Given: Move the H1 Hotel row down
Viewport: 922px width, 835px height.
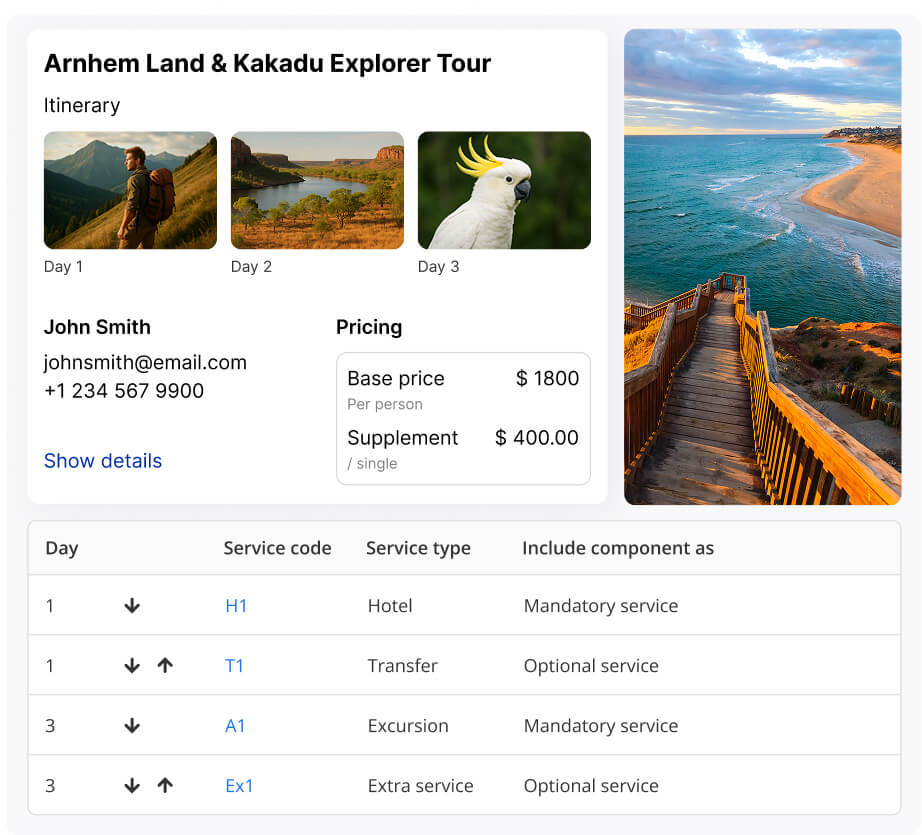Looking at the screenshot, I should tap(132, 605).
